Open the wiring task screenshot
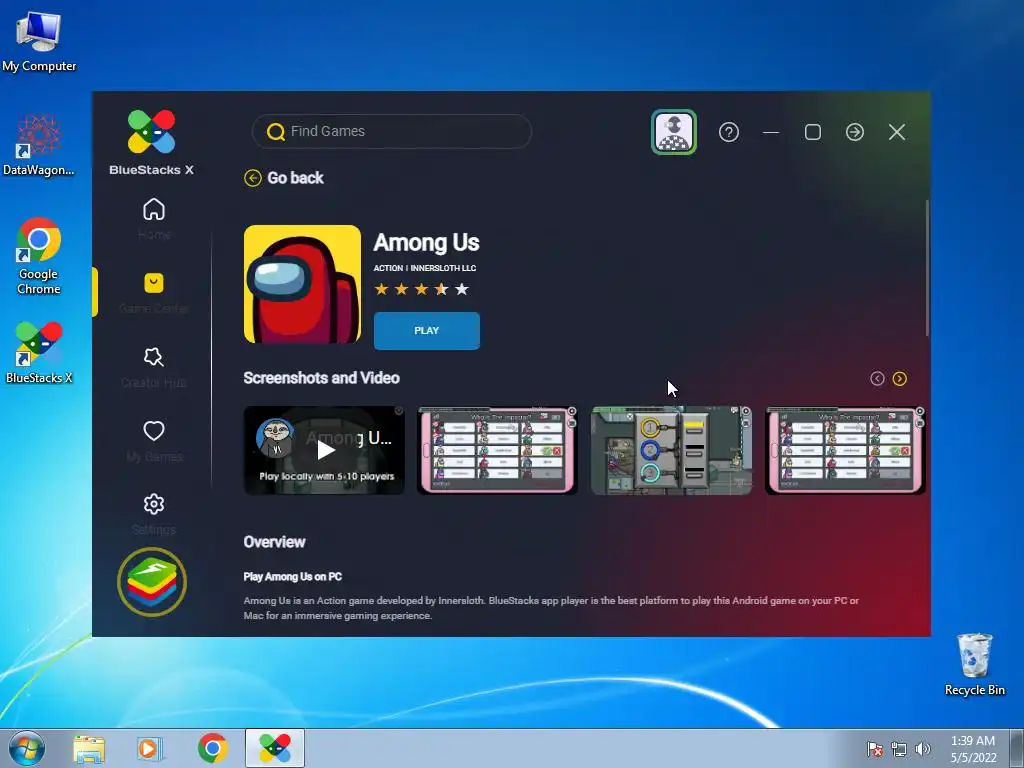The height and width of the screenshot is (768, 1024). [671, 450]
